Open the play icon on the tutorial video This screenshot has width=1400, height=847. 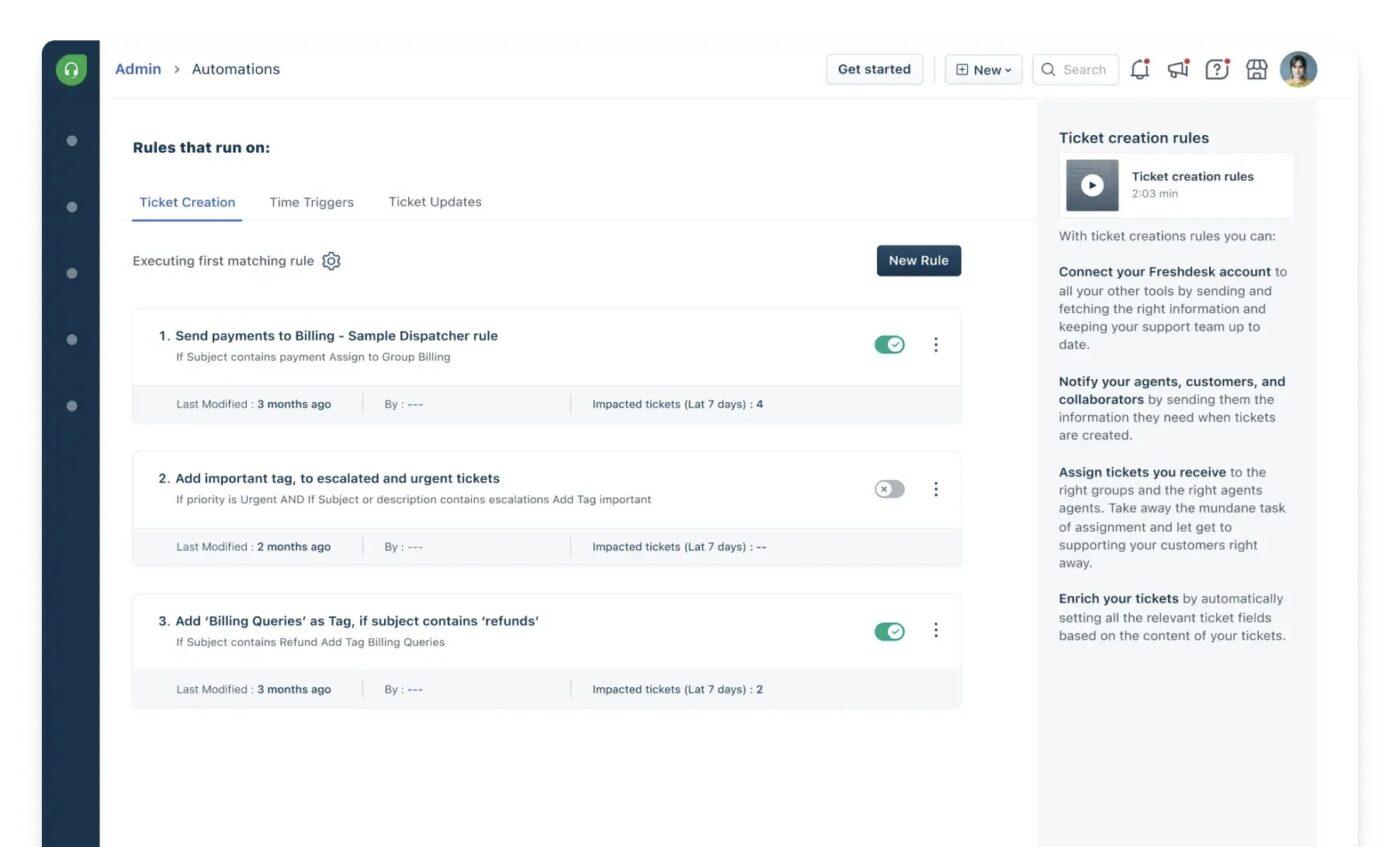pos(1091,184)
